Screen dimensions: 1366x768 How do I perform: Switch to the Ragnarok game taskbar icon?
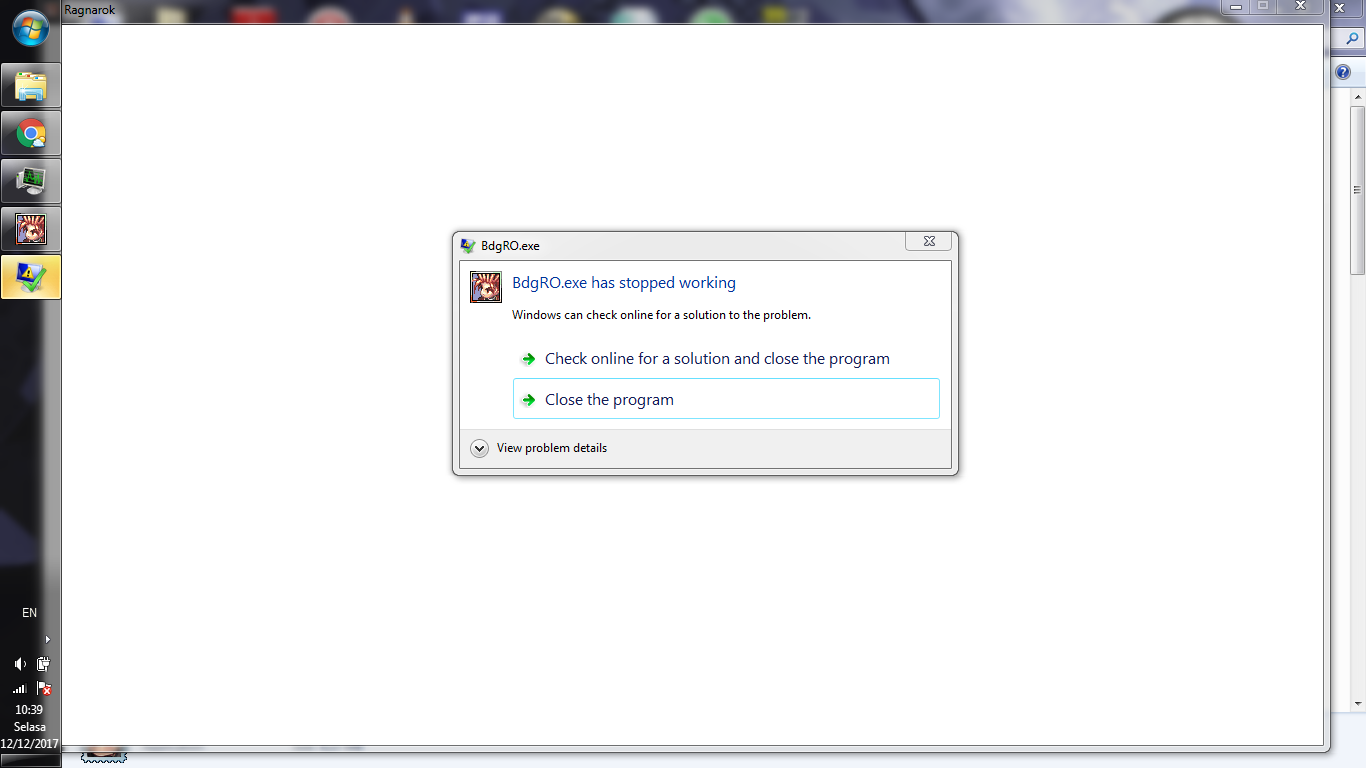(31, 229)
